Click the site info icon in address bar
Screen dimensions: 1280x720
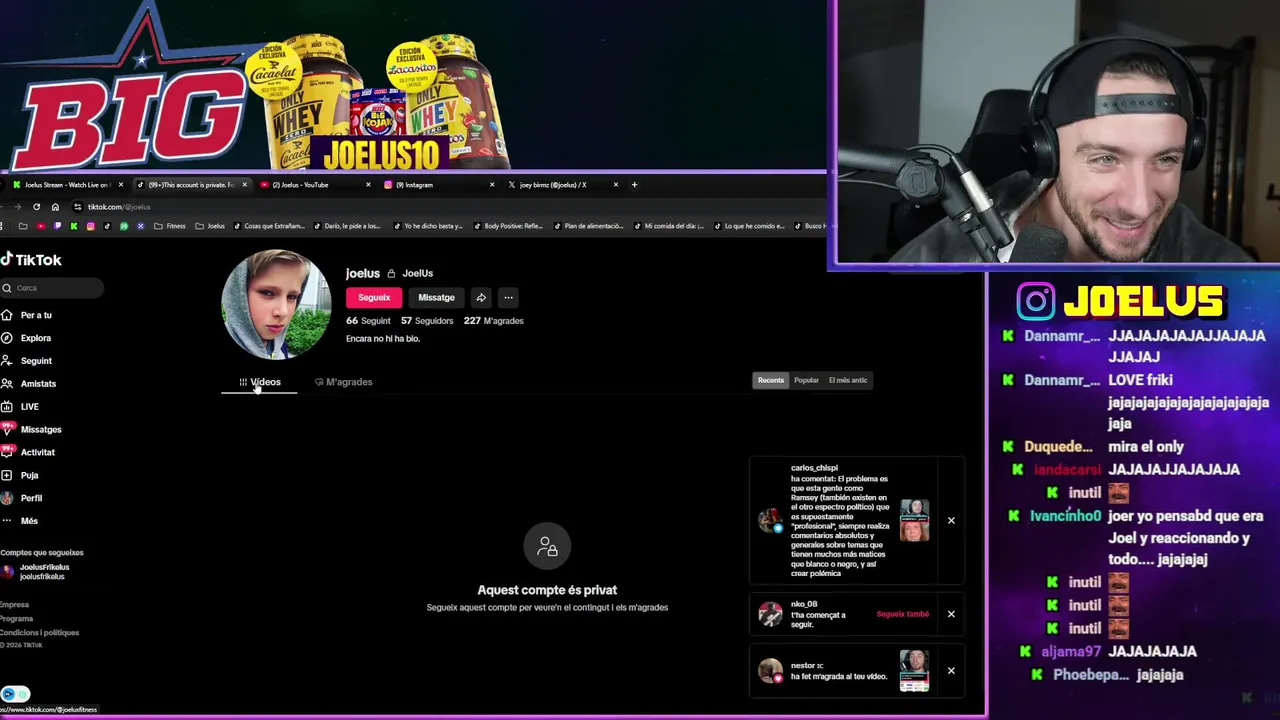click(x=77, y=207)
